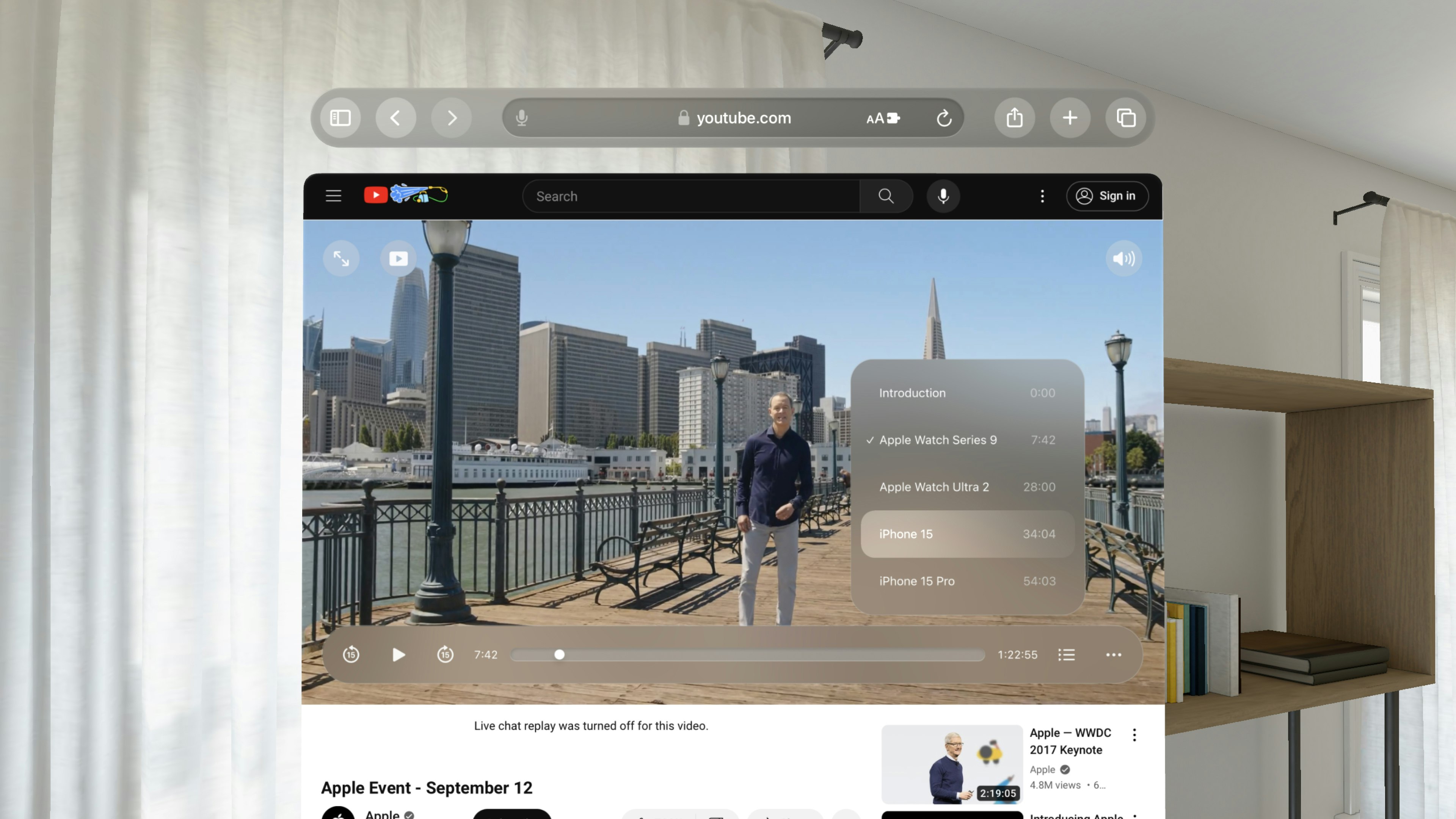
Task: Go back to previous page
Action: [x=395, y=118]
